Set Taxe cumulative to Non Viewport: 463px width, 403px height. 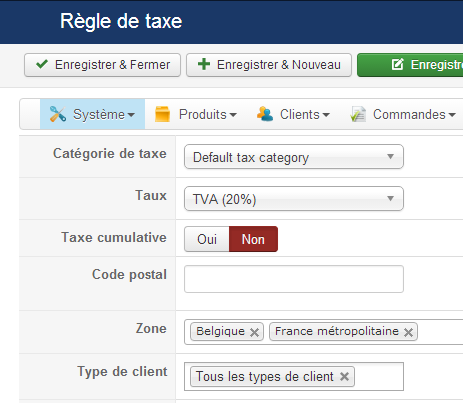click(x=253, y=239)
